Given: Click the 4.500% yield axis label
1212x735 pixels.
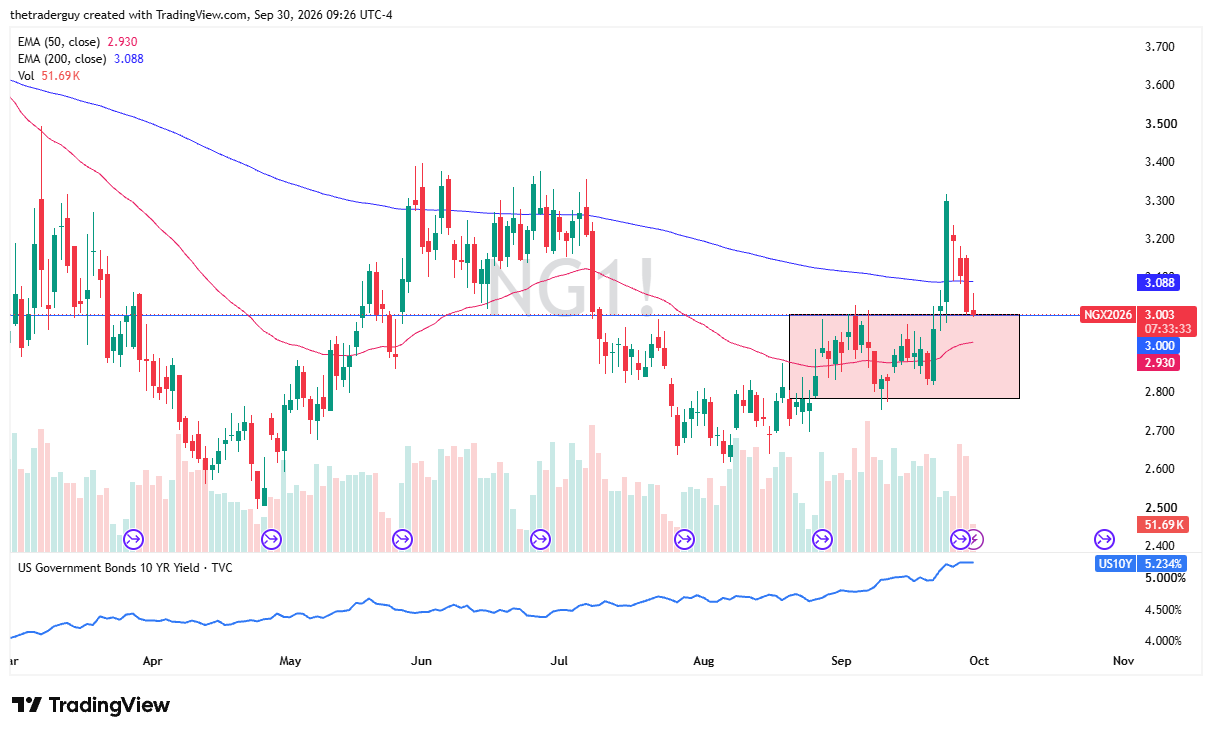Looking at the screenshot, I should 1164,610.
